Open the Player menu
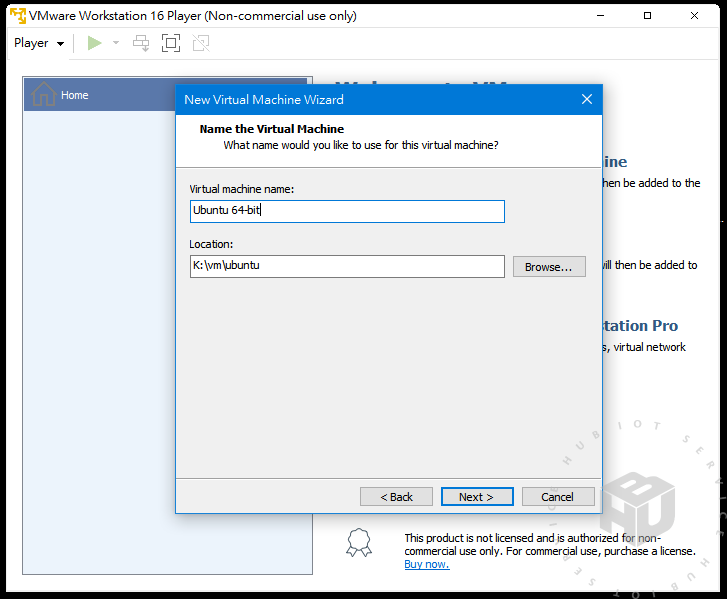727x599 pixels. point(39,43)
